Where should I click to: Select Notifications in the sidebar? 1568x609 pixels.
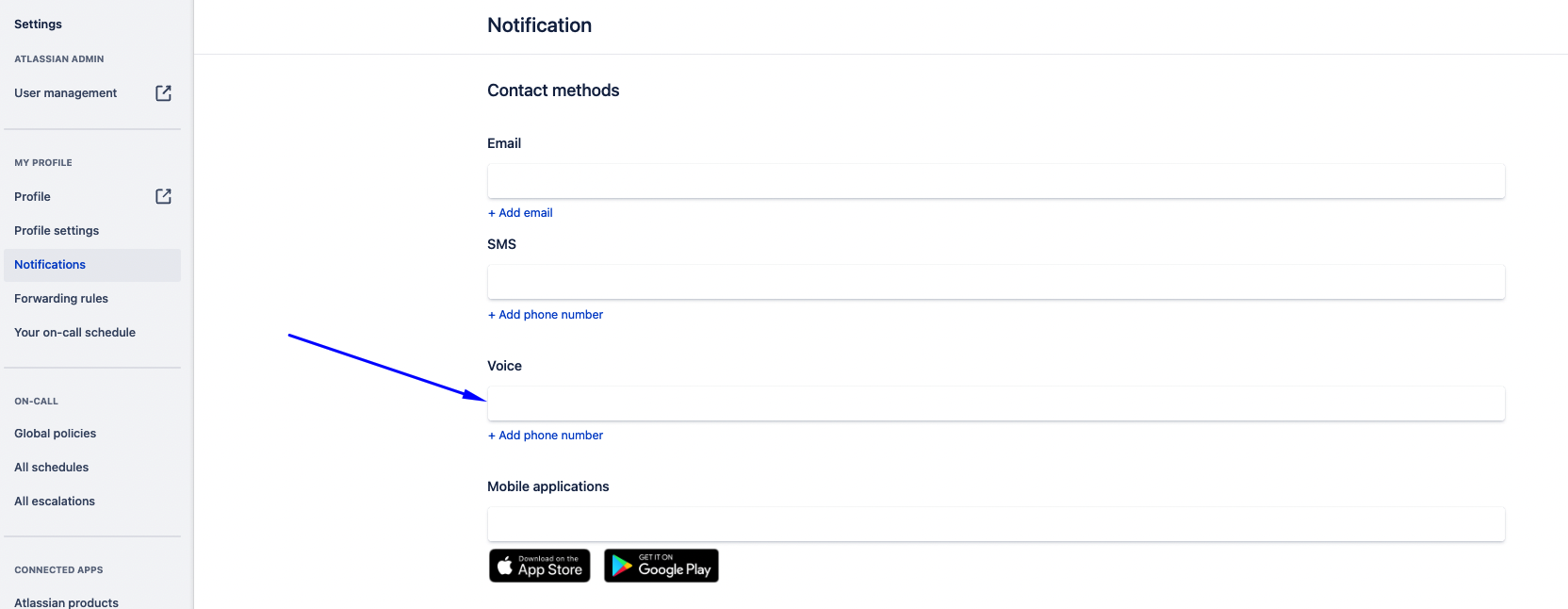[x=49, y=264]
